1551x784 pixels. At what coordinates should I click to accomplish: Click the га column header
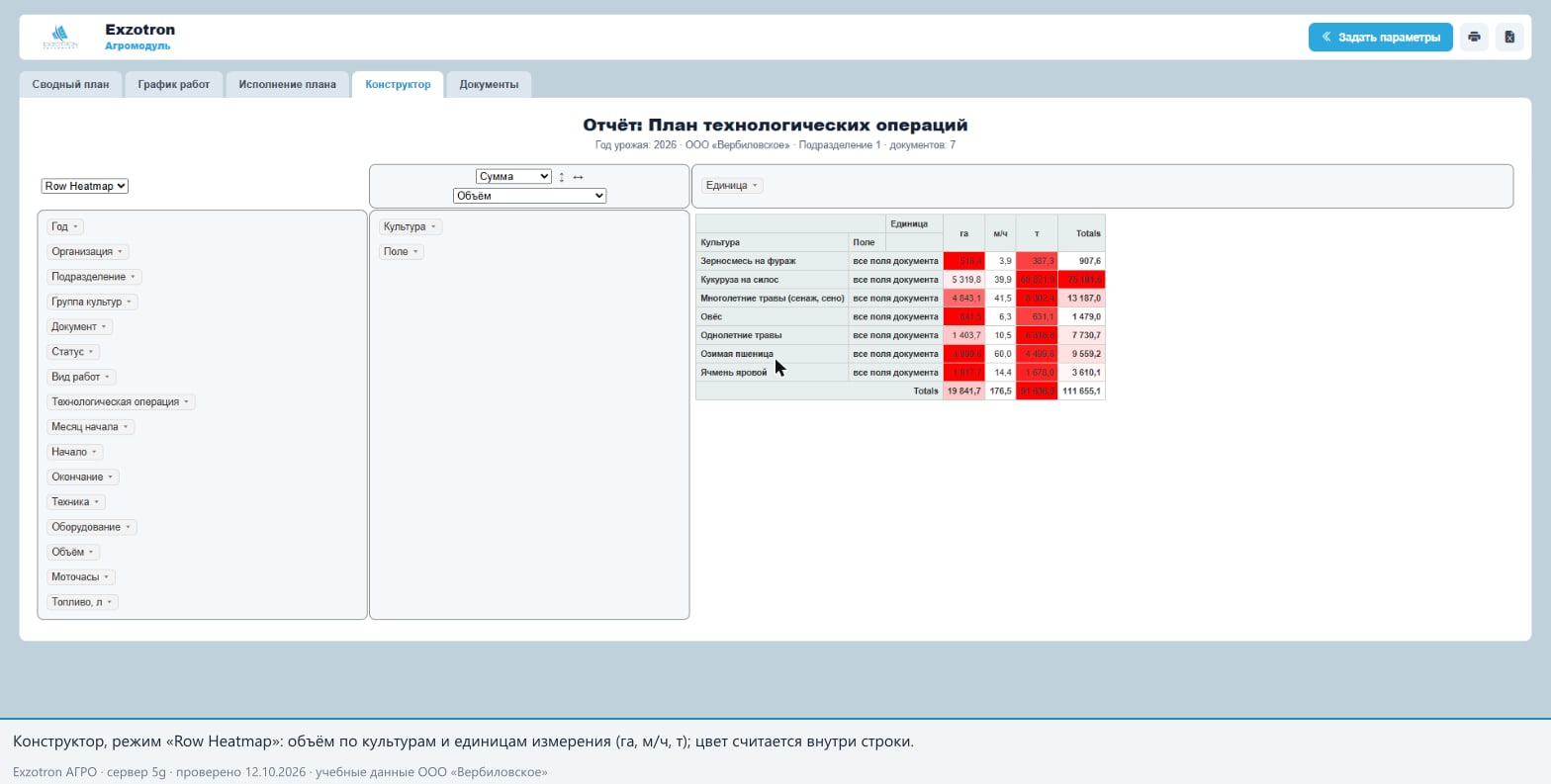click(x=963, y=233)
